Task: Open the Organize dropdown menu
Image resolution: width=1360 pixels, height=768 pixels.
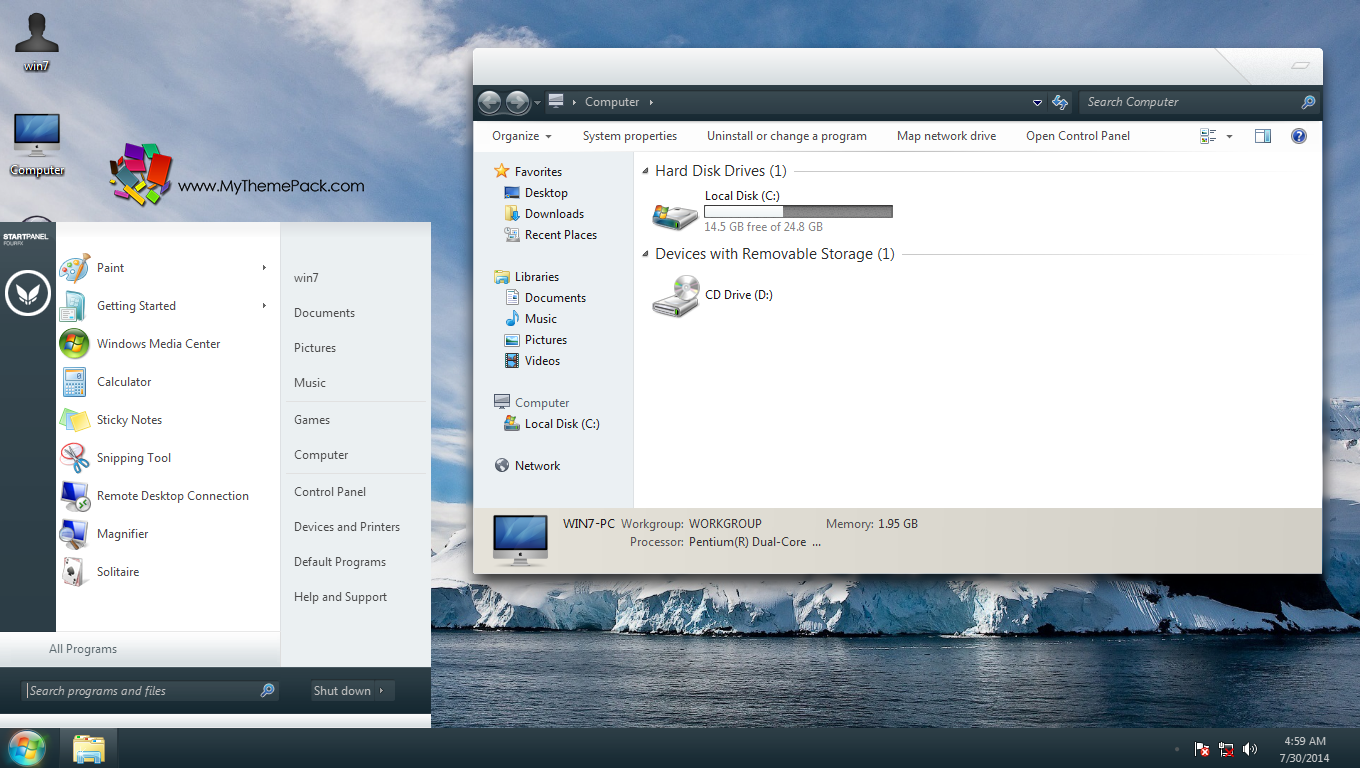Action: click(x=522, y=136)
